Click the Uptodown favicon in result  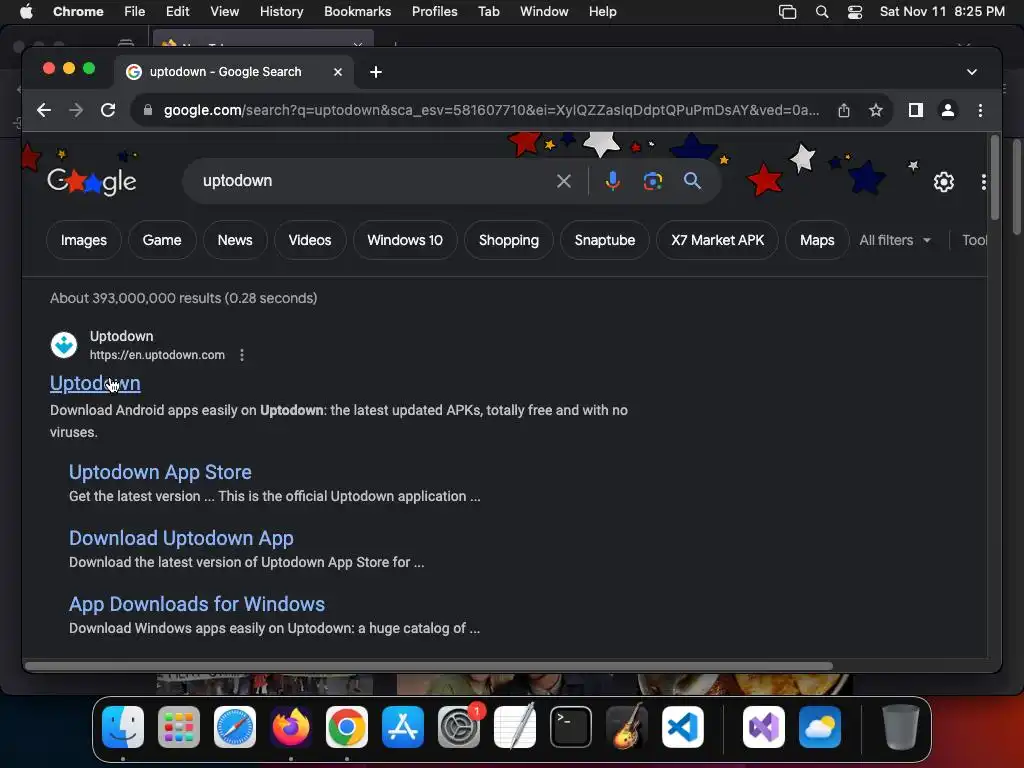tap(64, 345)
